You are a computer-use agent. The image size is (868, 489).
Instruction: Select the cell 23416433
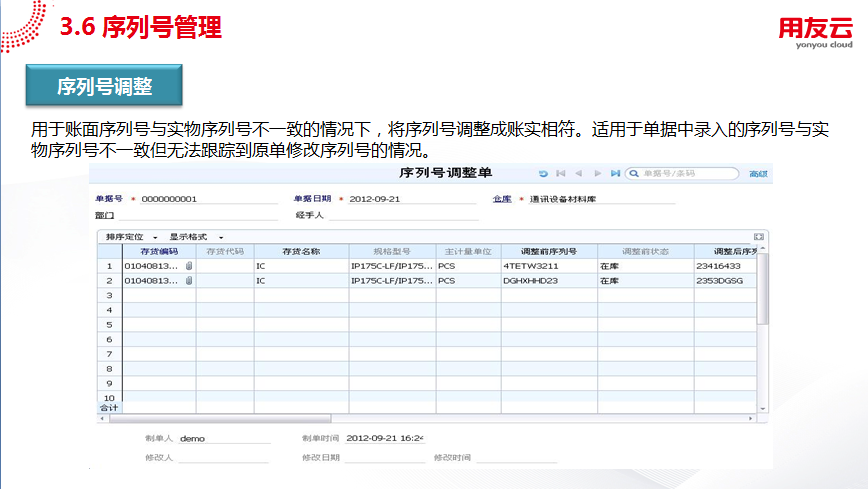tap(726, 266)
